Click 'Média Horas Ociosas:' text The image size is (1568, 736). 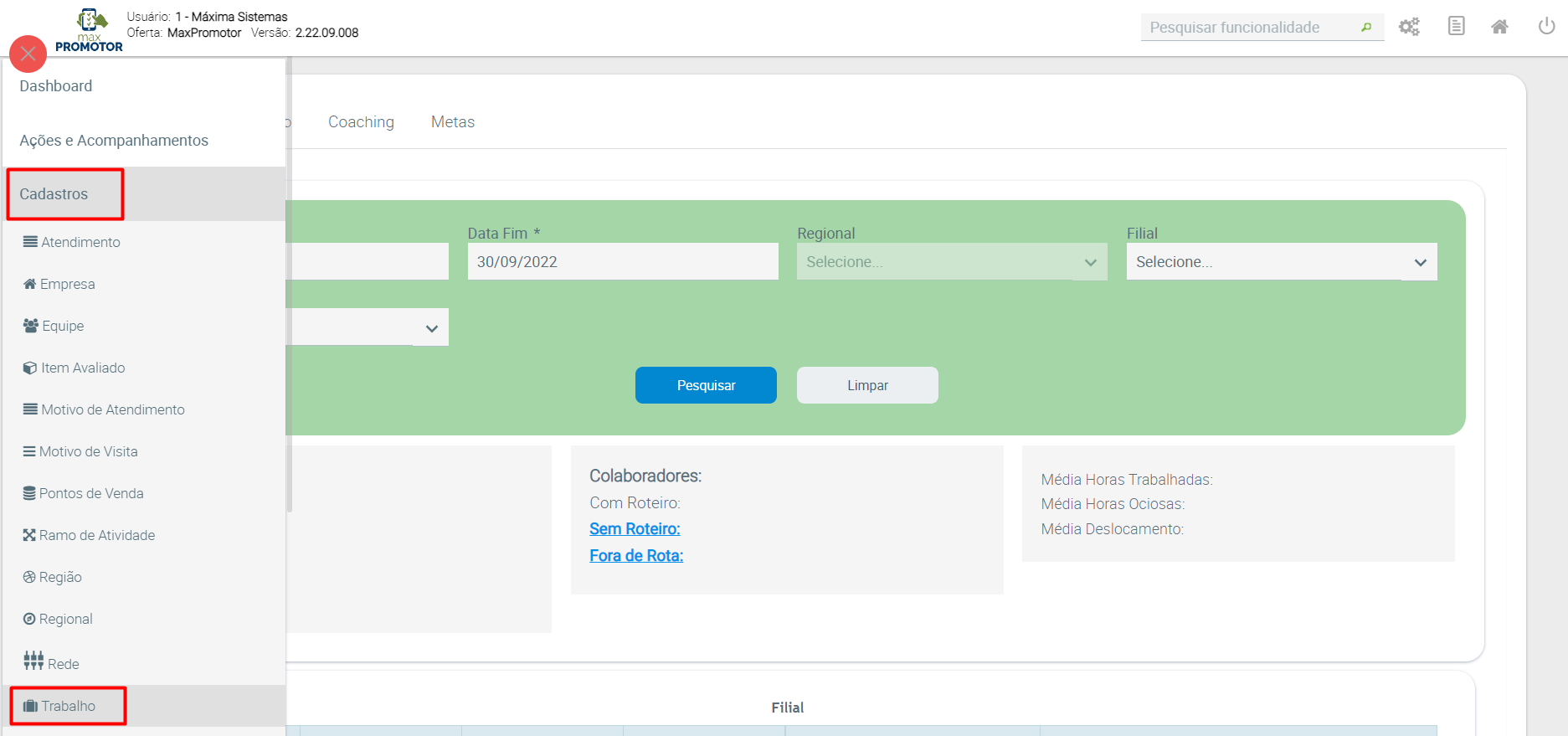coord(1113,504)
